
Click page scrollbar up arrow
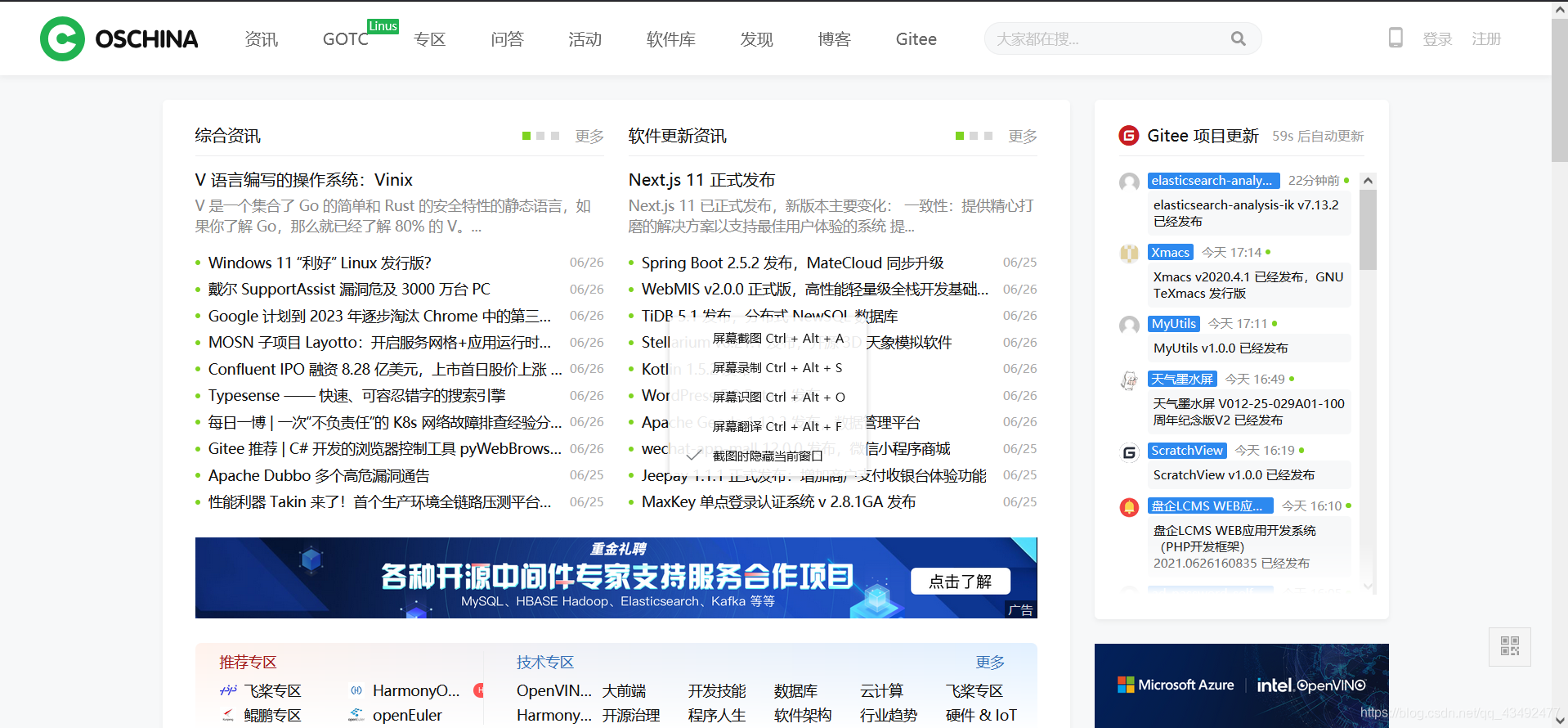(1560, 10)
